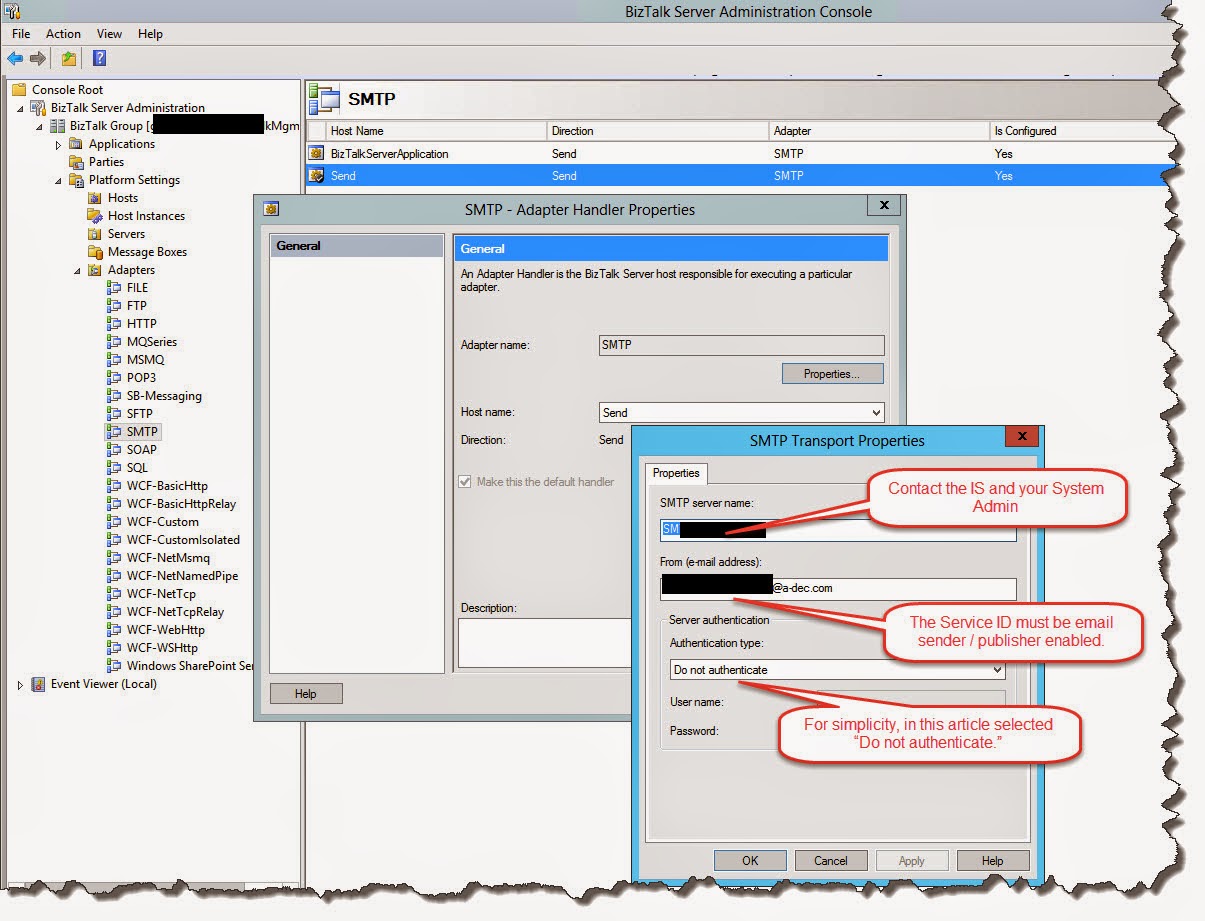
Task: Click the Host Instances icon
Action: coord(95,216)
